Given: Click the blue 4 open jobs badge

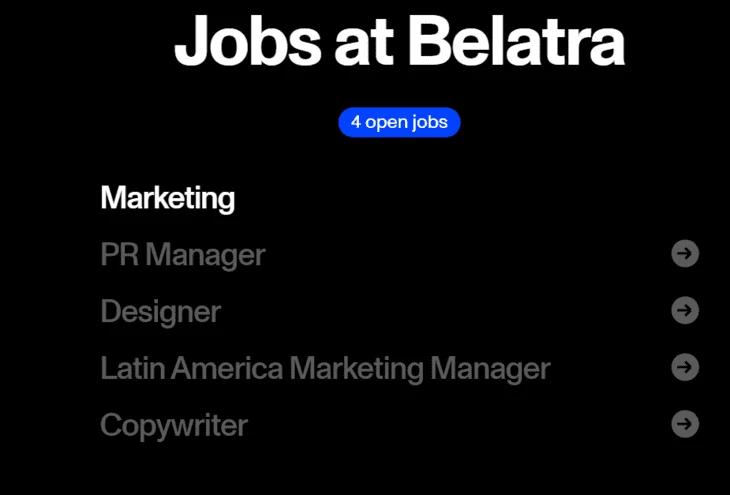Looking at the screenshot, I should [x=399, y=122].
